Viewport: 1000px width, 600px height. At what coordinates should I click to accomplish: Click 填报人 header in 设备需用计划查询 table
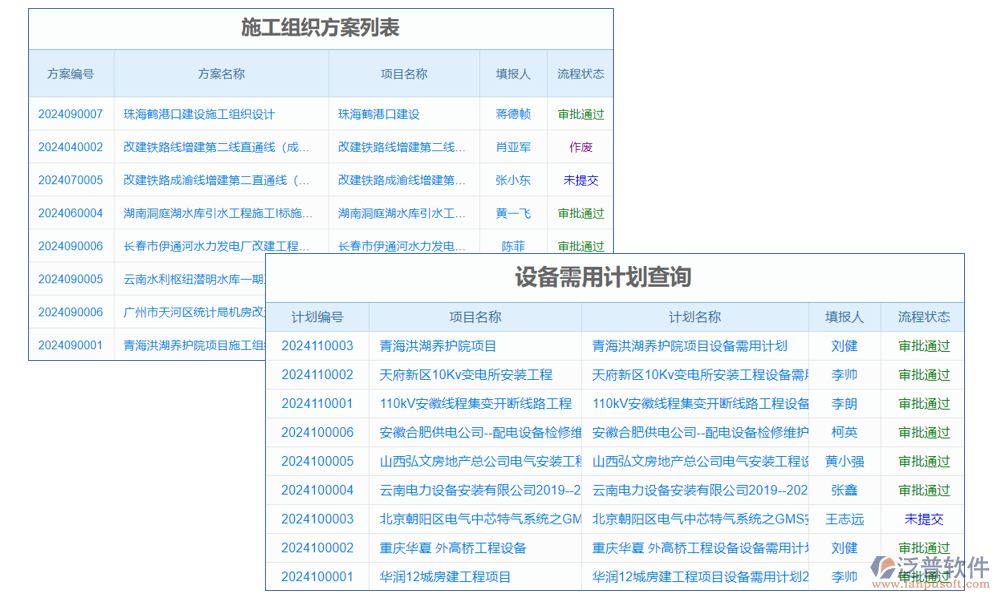click(x=844, y=317)
